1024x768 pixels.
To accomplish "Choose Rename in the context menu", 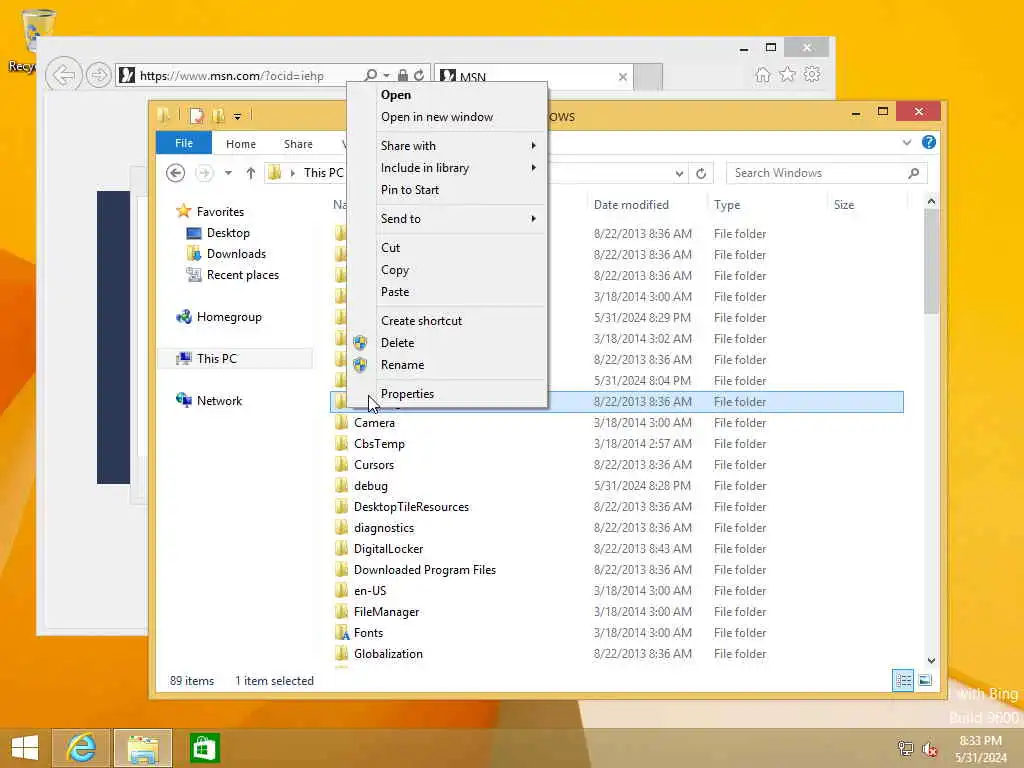I will click(447, 365).
